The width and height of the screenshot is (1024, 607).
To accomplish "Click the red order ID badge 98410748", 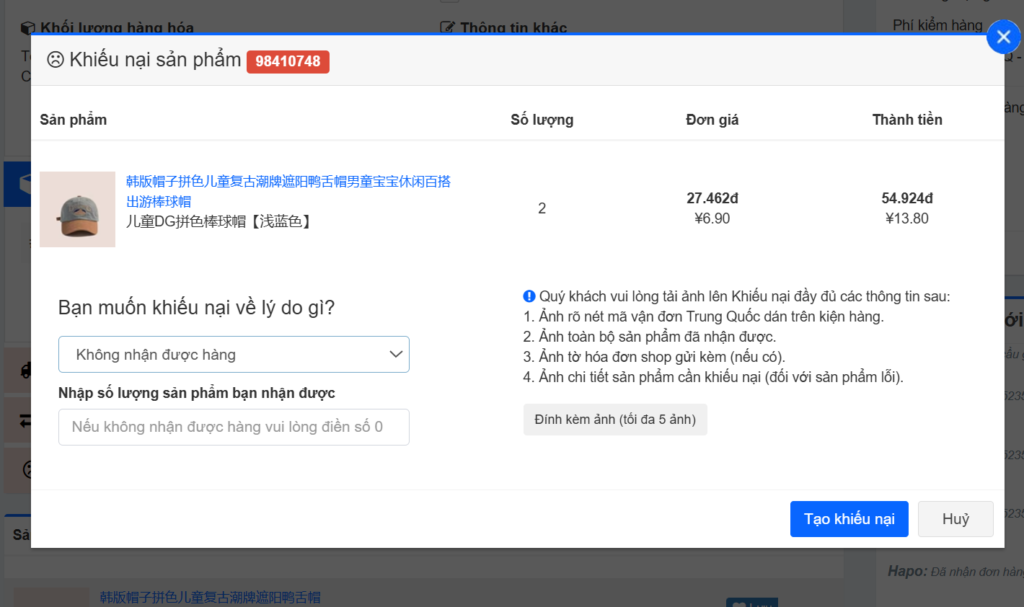I will [288, 60].
